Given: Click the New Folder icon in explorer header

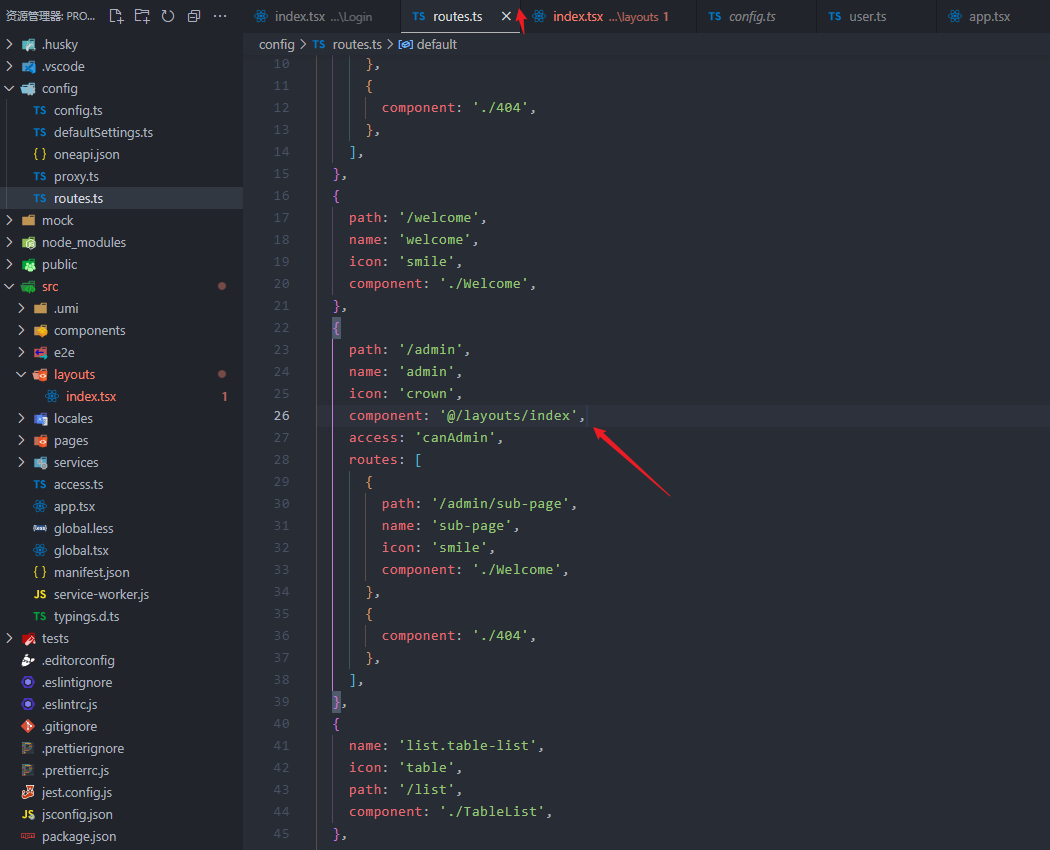Looking at the screenshot, I should click(142, 16).
